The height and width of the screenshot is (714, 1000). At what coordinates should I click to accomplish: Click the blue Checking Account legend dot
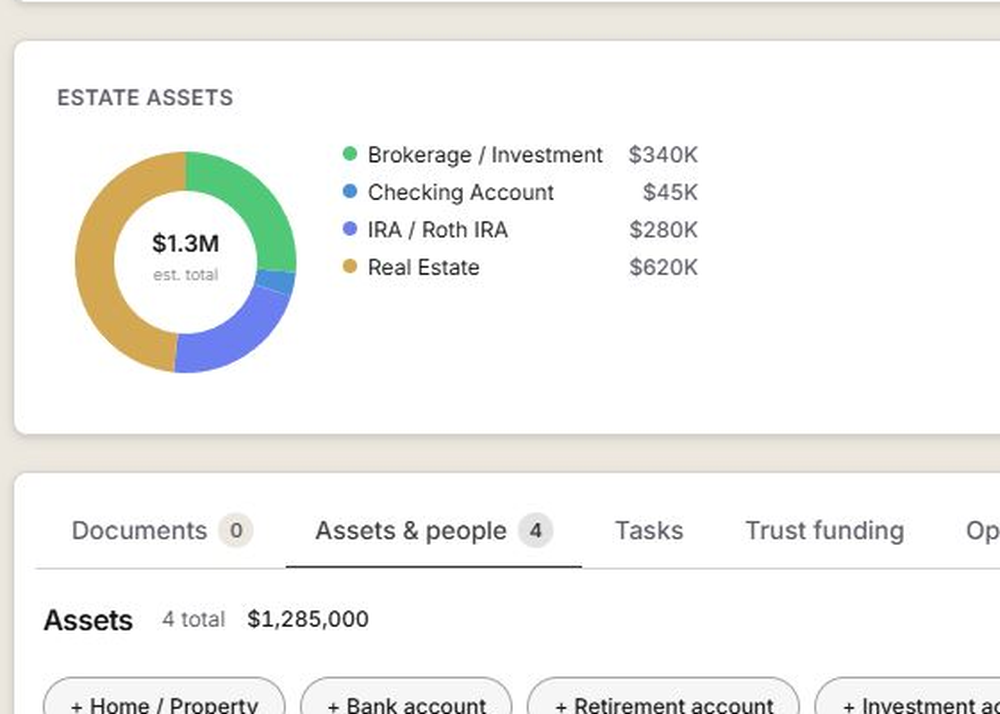[x=349, y=191]
